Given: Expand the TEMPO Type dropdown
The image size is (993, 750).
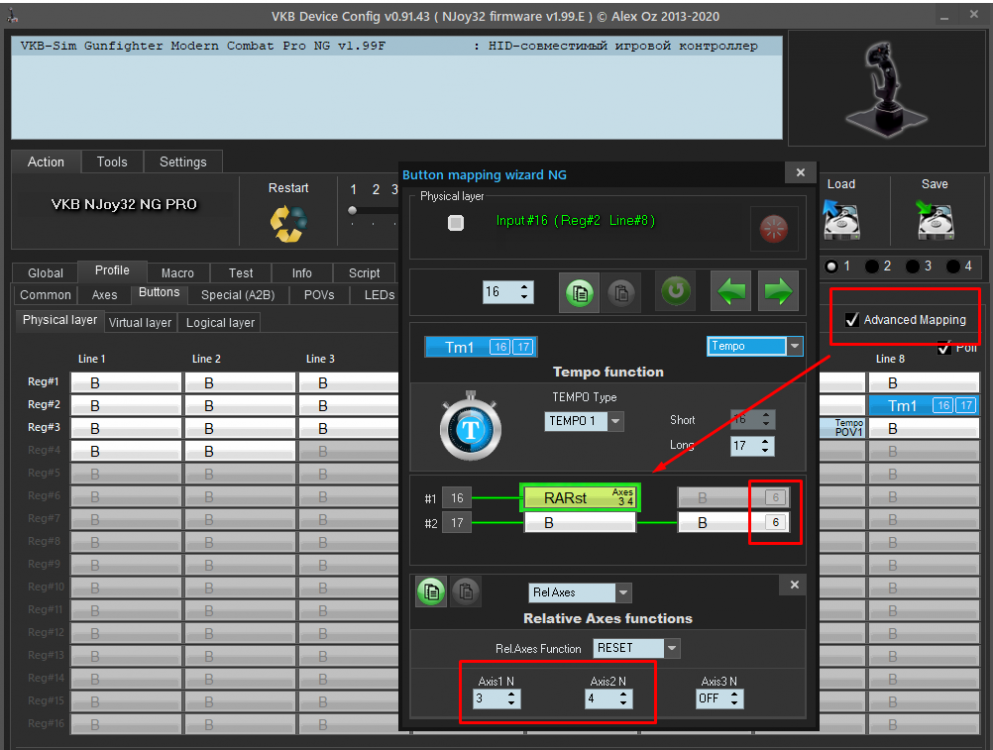Looking at the screenshot, I should (x=615, y=421).
